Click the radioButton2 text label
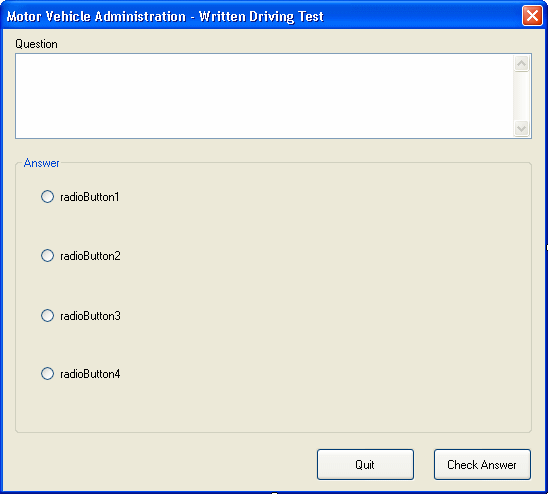The image size is (548, 494). 90,256
